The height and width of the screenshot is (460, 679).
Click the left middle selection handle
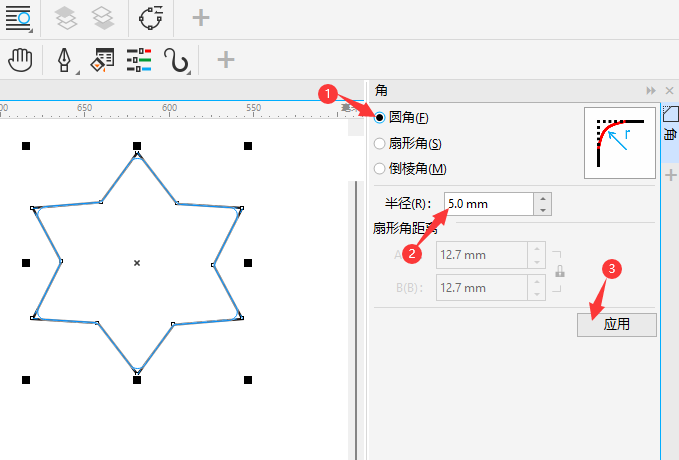tap(26, 263)
